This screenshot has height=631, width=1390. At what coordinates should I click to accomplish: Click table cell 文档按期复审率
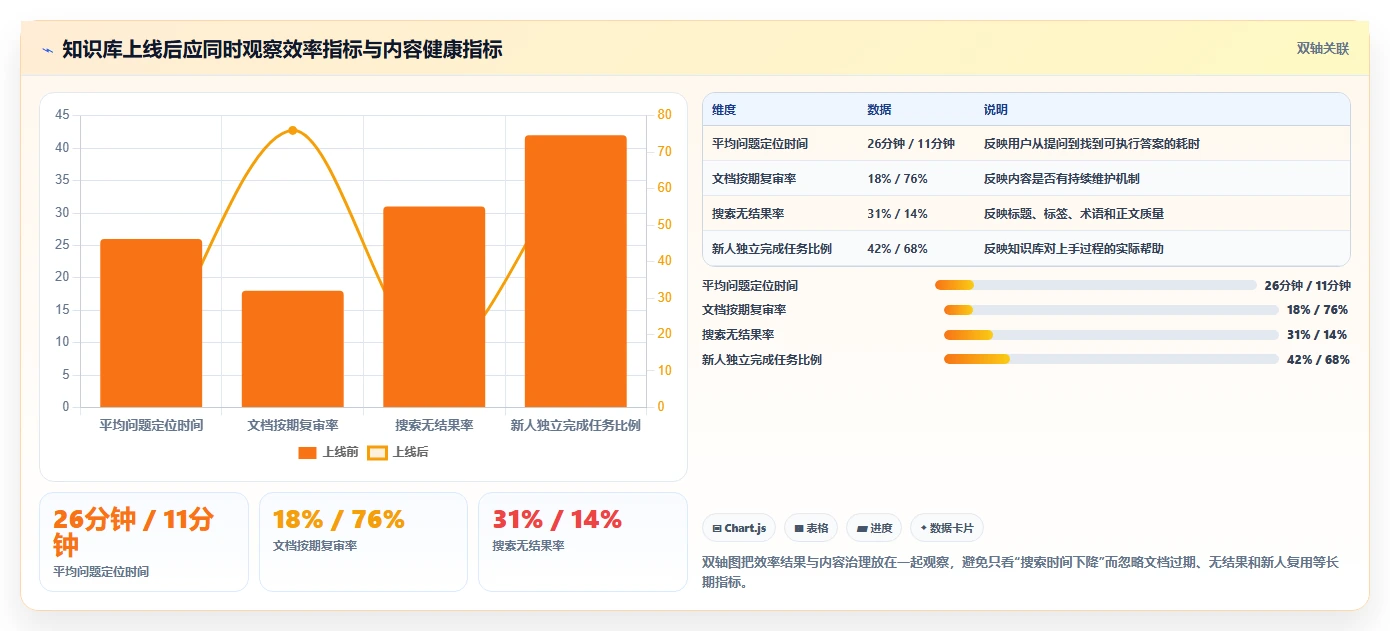click(x=754, y=179)
